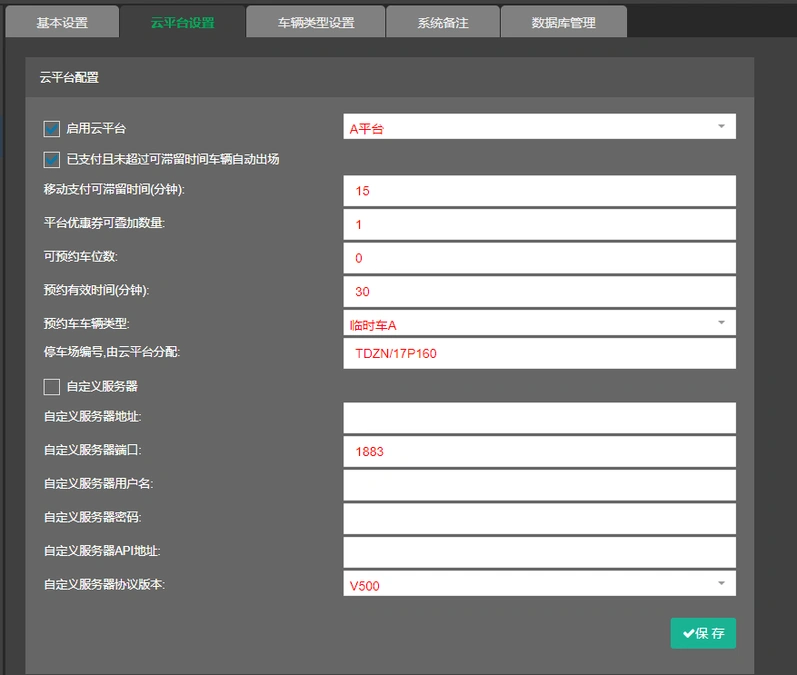Viewport: 797px width, 675px height.
Task: Focus the 自定义服务器密码 input field
Action: [x=539, y=518]
